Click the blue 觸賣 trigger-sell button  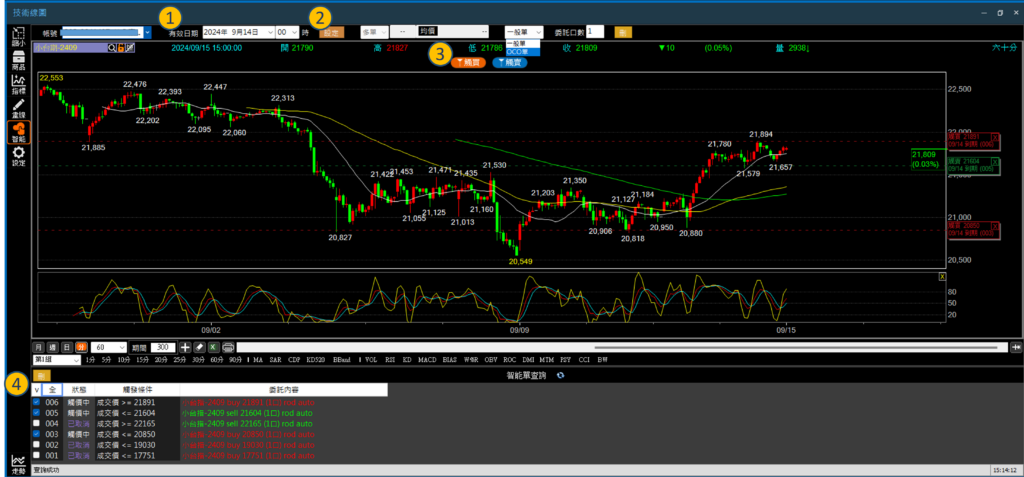click(x=510, y=63)
